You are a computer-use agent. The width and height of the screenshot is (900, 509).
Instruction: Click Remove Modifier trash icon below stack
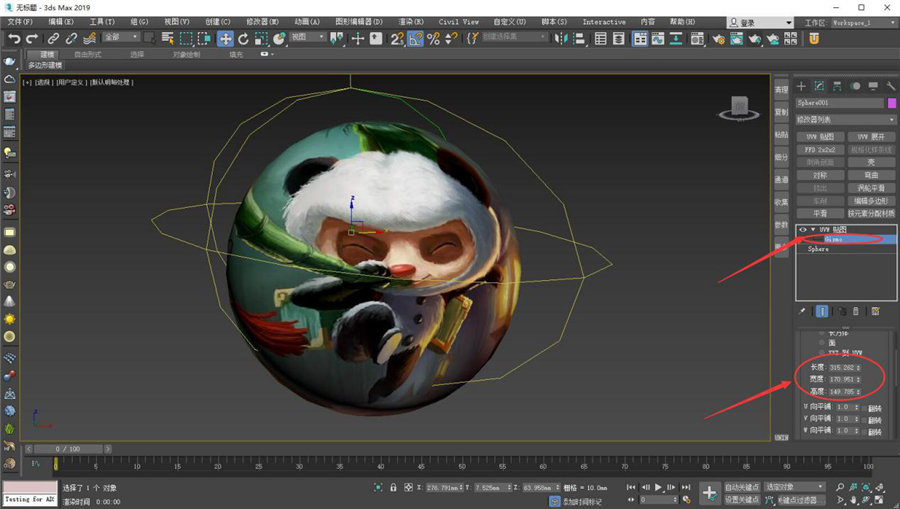point(856,311)
